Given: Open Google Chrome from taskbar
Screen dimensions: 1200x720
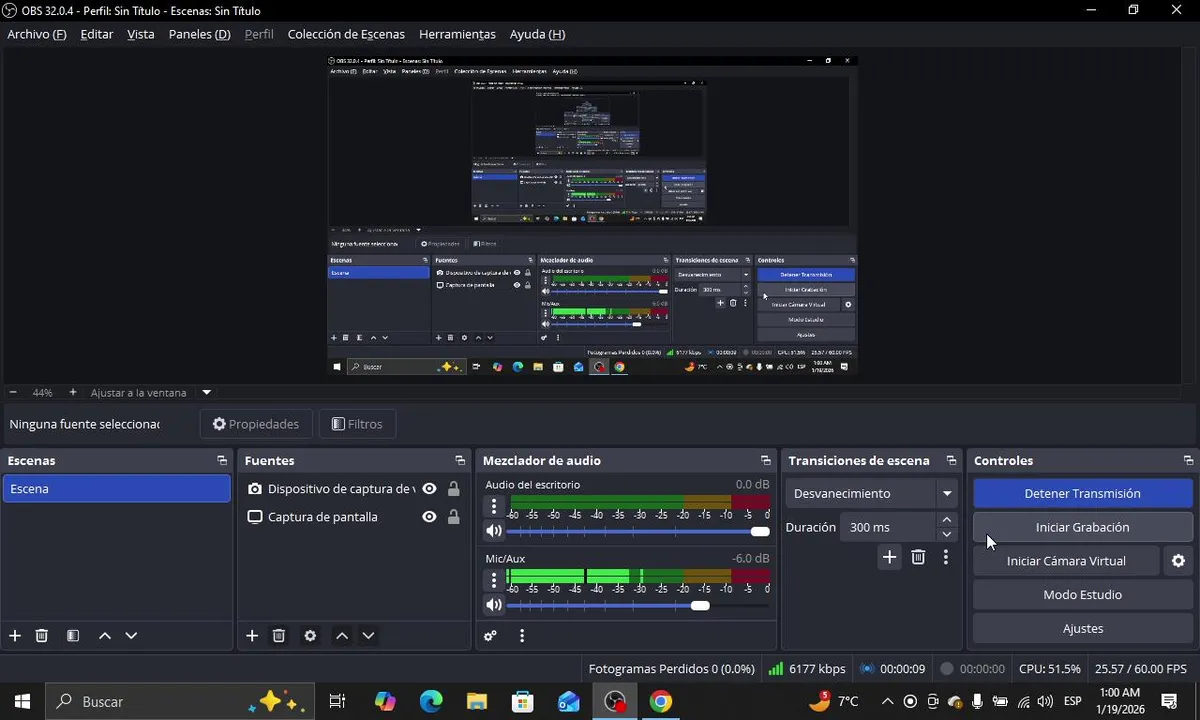Looking at the screenshot, I should (x=660, y=702).
